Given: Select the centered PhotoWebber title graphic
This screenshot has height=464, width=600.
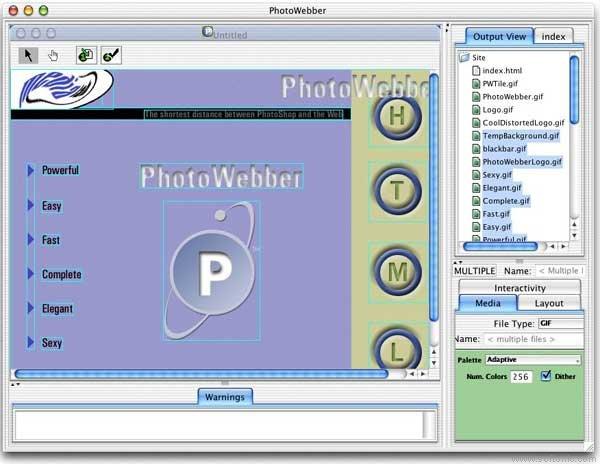Looking at the screenshot, I should tap(221, 177).
